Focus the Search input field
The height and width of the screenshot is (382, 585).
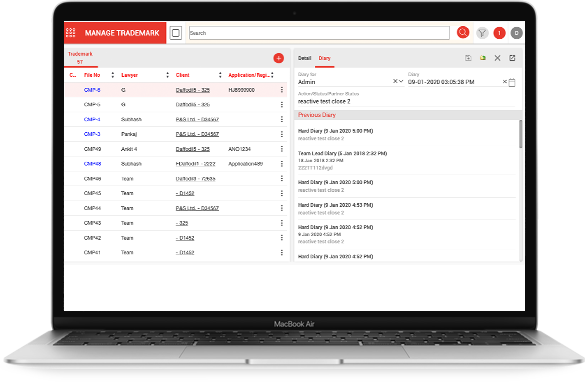pos(319,33)
